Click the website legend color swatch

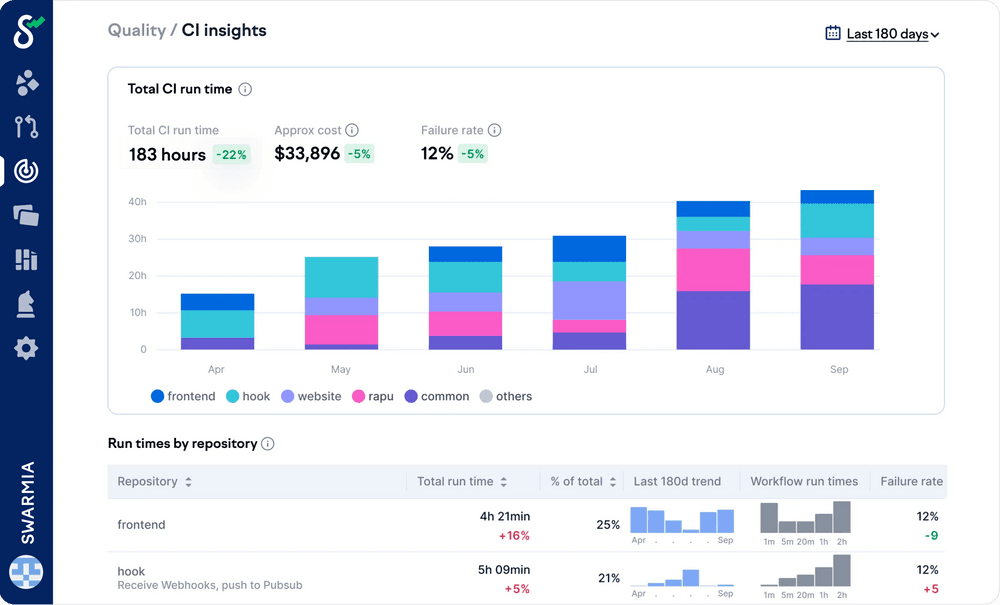click(x=287, y=397)
